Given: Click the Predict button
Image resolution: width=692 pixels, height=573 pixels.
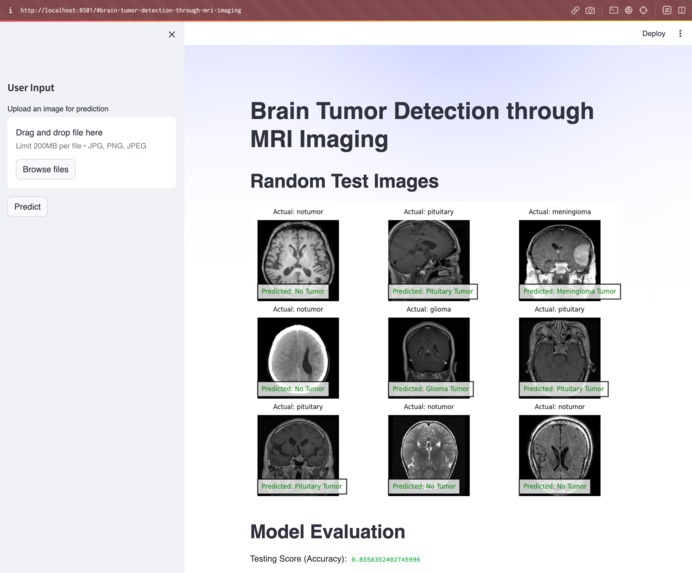Looking at the screenshot, I should [x=27, y=207].
